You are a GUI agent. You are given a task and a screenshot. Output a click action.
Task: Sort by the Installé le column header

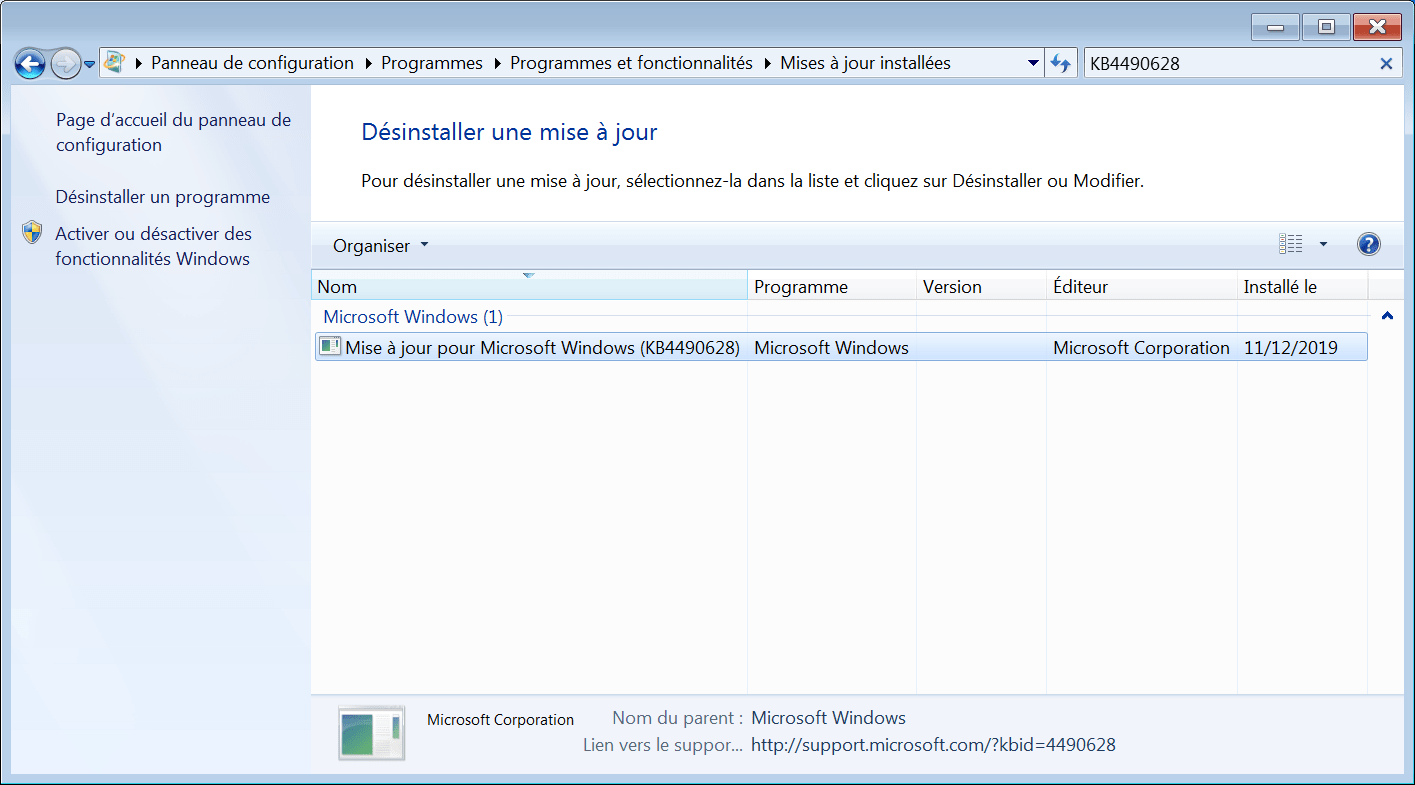(x=1302, y=286)
